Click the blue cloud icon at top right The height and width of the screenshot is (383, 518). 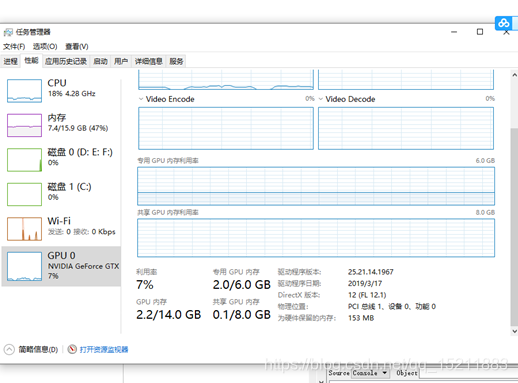point(503,23)
